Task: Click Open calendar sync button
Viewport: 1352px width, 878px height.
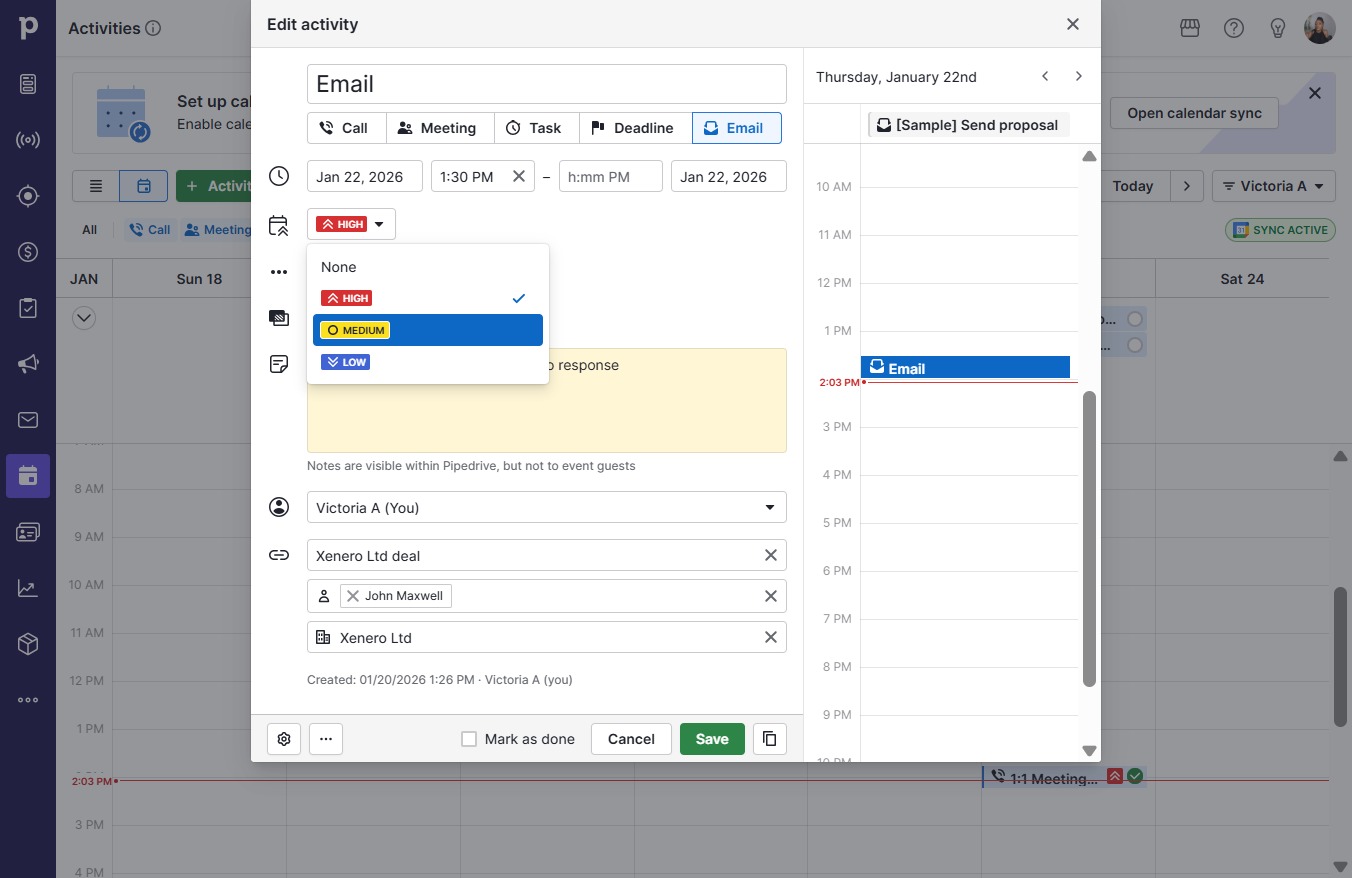Action: click(x=1194, y=113)
